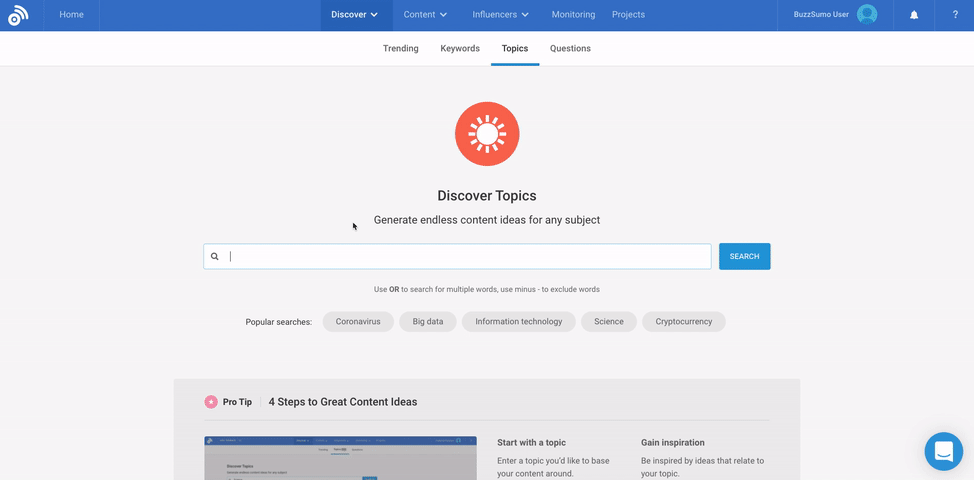
Task: Go to Monitoring in the navigation
Action: [x=573, y=15]
